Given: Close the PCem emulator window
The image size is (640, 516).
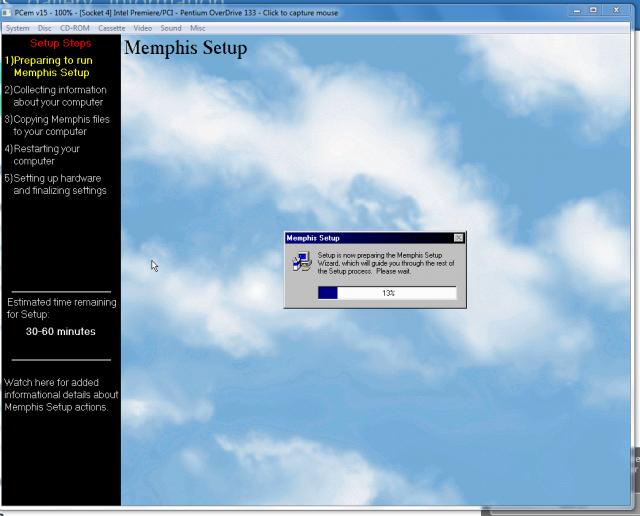Looking at the screenshot, I should (617, 11).
